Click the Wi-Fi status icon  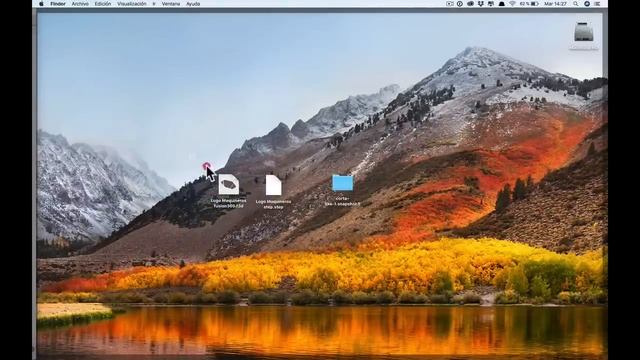point(512,4)
